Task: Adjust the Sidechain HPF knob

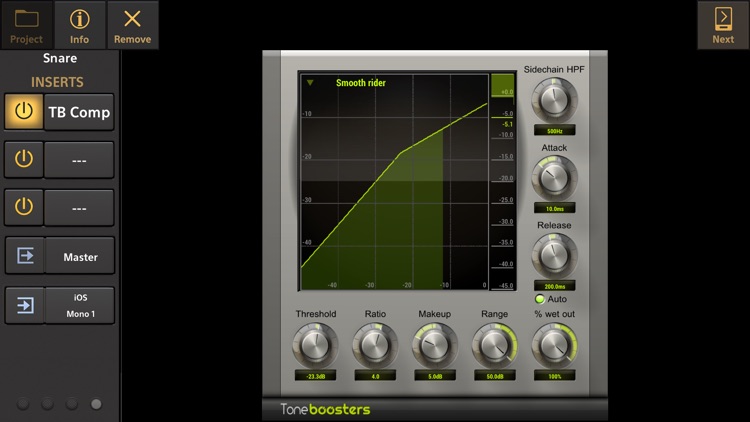Action: [554, 100]
